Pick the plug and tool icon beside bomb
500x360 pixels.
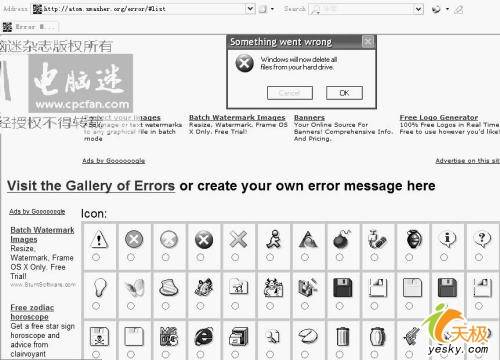[377, 239]
